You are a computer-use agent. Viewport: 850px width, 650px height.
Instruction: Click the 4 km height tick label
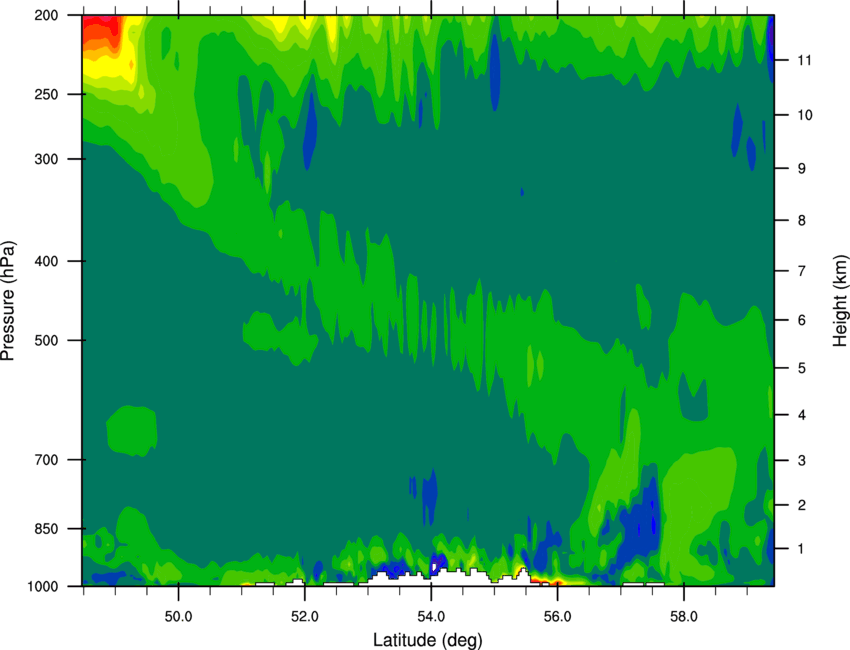pyautogui.click(x=802, y=415)
